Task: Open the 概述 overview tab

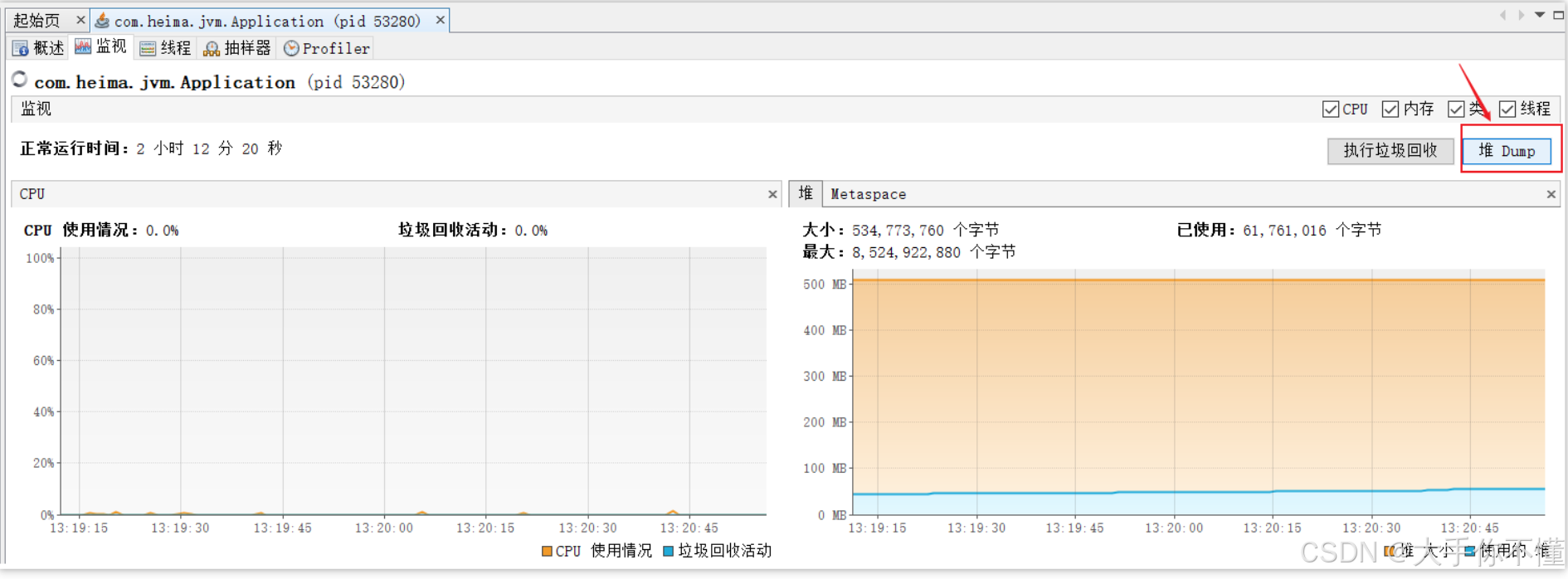Action: point(38,48)
